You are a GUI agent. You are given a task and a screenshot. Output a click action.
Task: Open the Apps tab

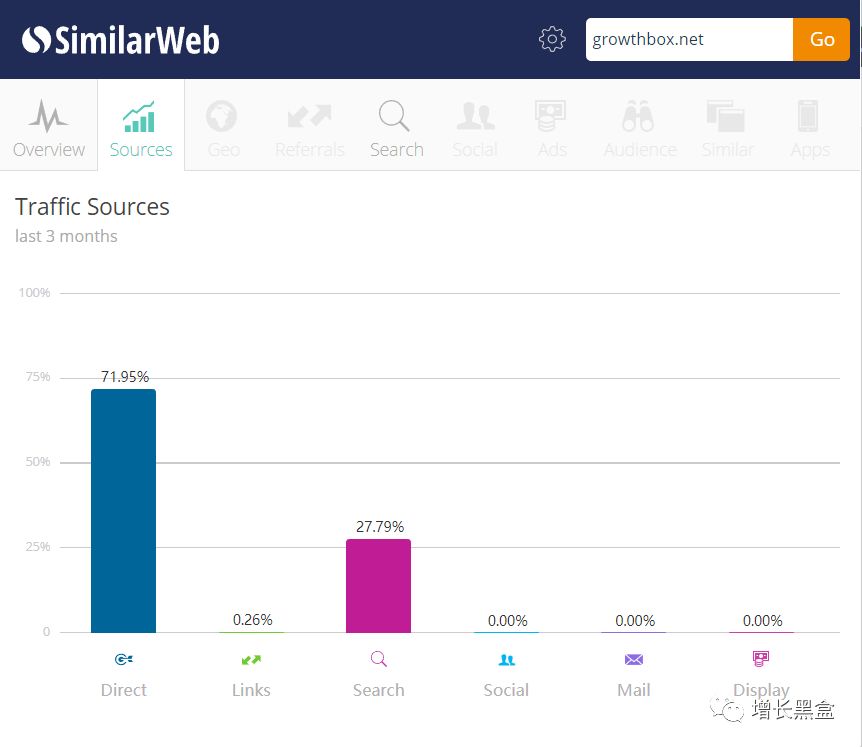point(809,128)
